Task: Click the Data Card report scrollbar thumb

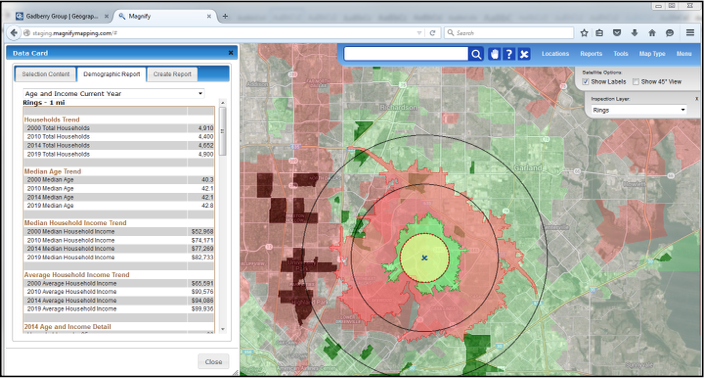Action: (222, 131)
